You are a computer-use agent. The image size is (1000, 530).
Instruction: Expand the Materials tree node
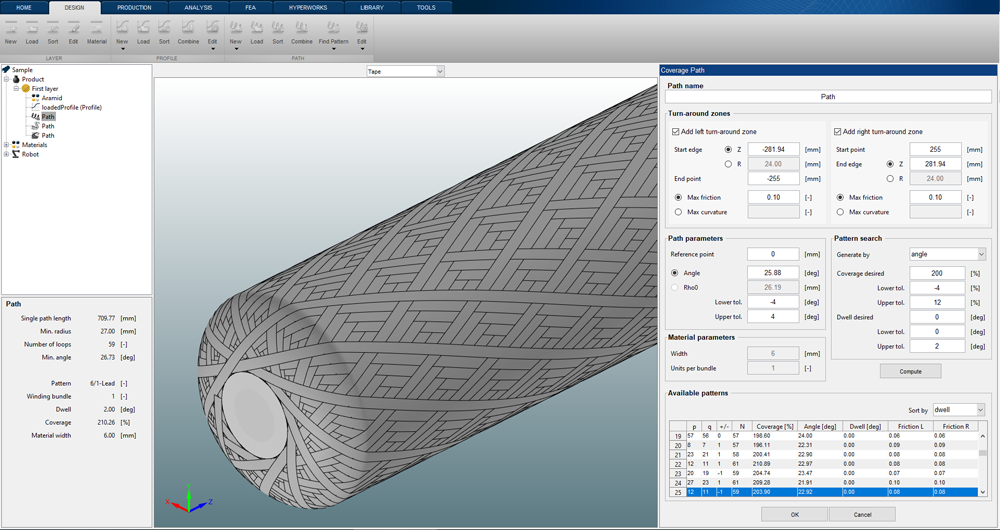(6, 145)
